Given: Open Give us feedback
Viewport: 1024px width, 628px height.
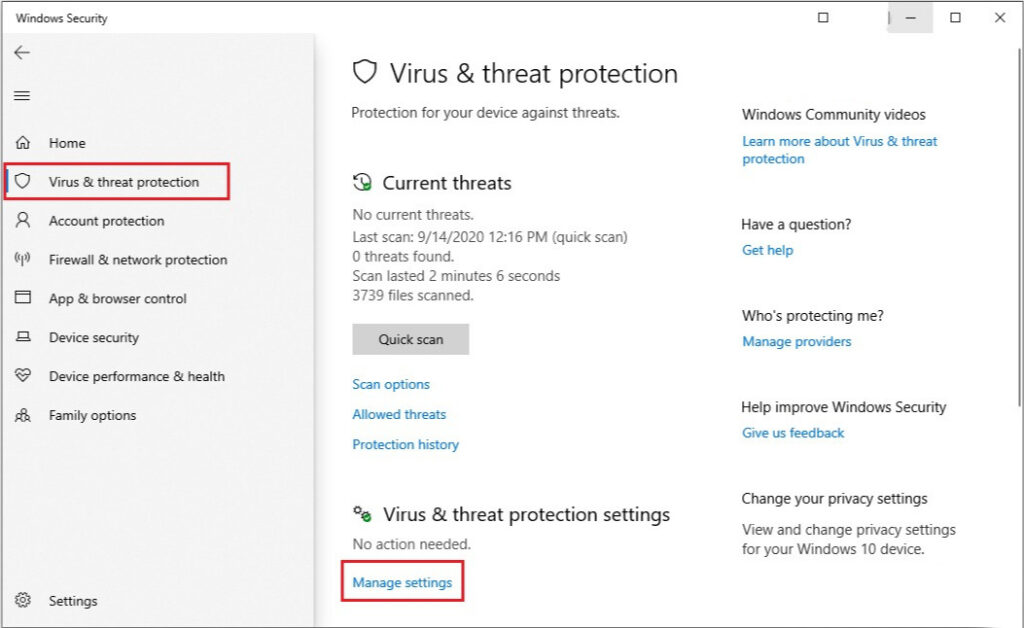Looking at the screenshot, I should pos(792,433).
